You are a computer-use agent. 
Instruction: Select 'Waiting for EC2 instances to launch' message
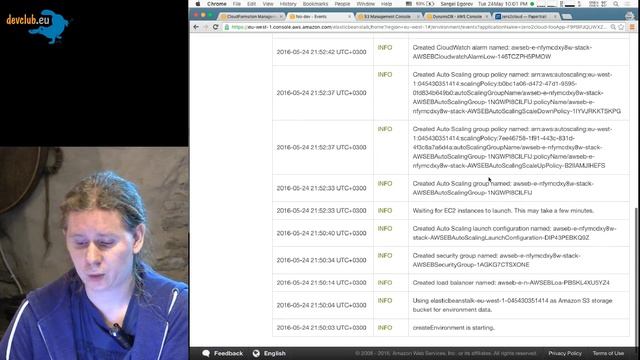point(503,211)
